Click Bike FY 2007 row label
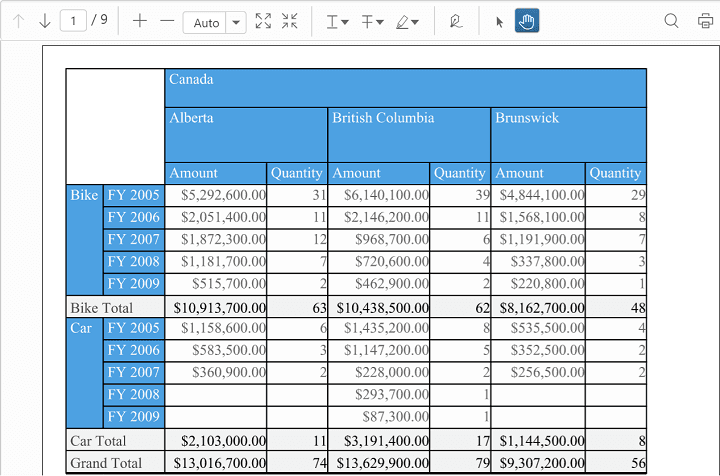Image resolution: width=720 pixels, height=476 pixels. [134, 240]
